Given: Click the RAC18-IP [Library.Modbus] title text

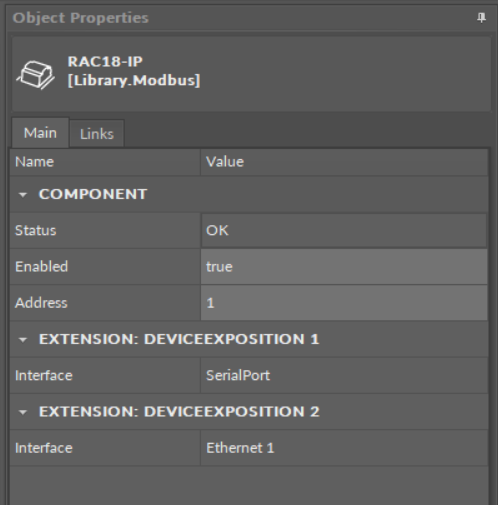Looking at the screenshot, I should pos(134,71).
